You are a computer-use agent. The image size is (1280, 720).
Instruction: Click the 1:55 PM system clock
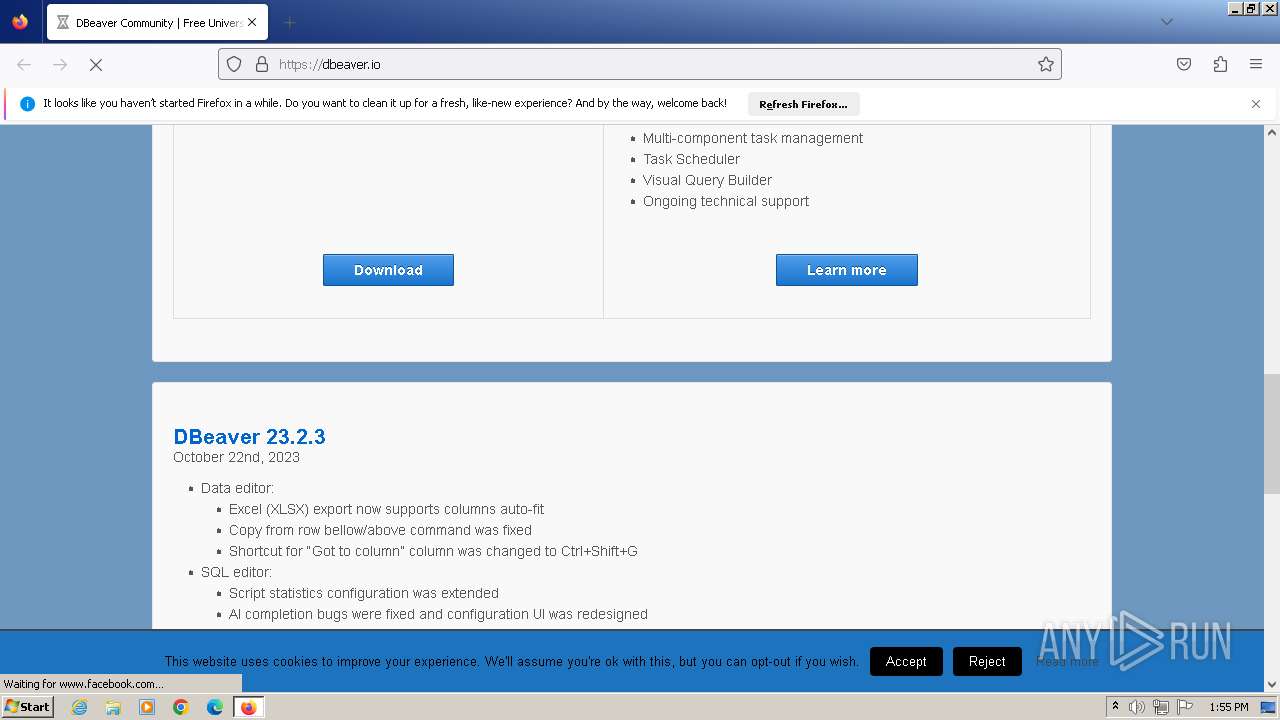point(1228,707)
